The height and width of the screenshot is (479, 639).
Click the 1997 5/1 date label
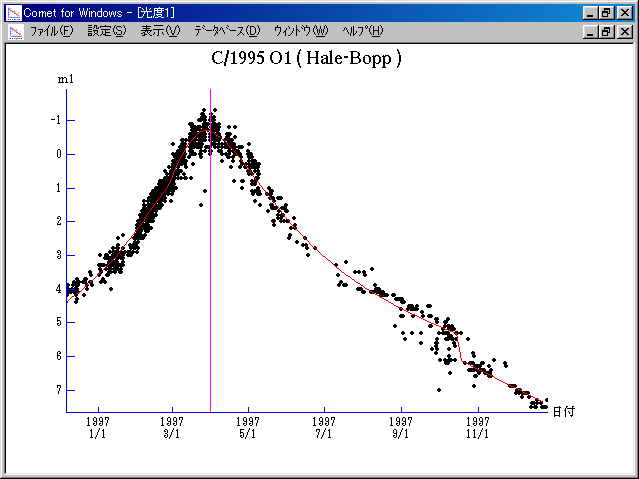pos(248,427)
